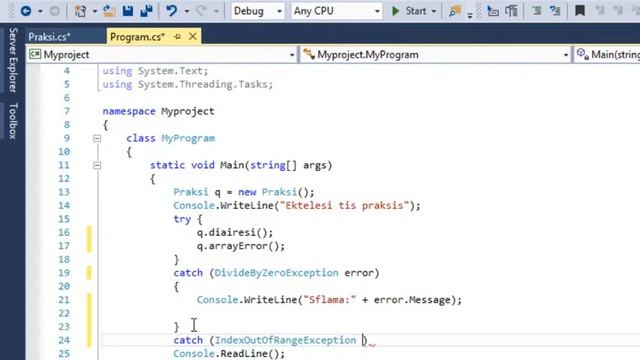Click the Previous Bookmark icon

click(x=599, y=11)
